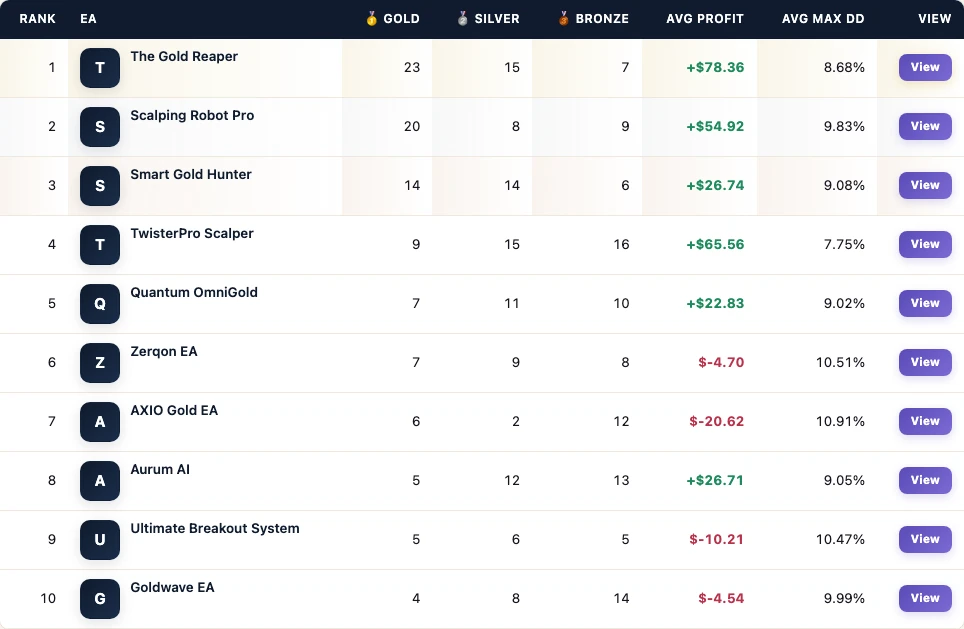The width and height of the screenshot is (964, 629).
Task: Select the VIEW column header
Action: pyautogui.click(x=934, y=18)
